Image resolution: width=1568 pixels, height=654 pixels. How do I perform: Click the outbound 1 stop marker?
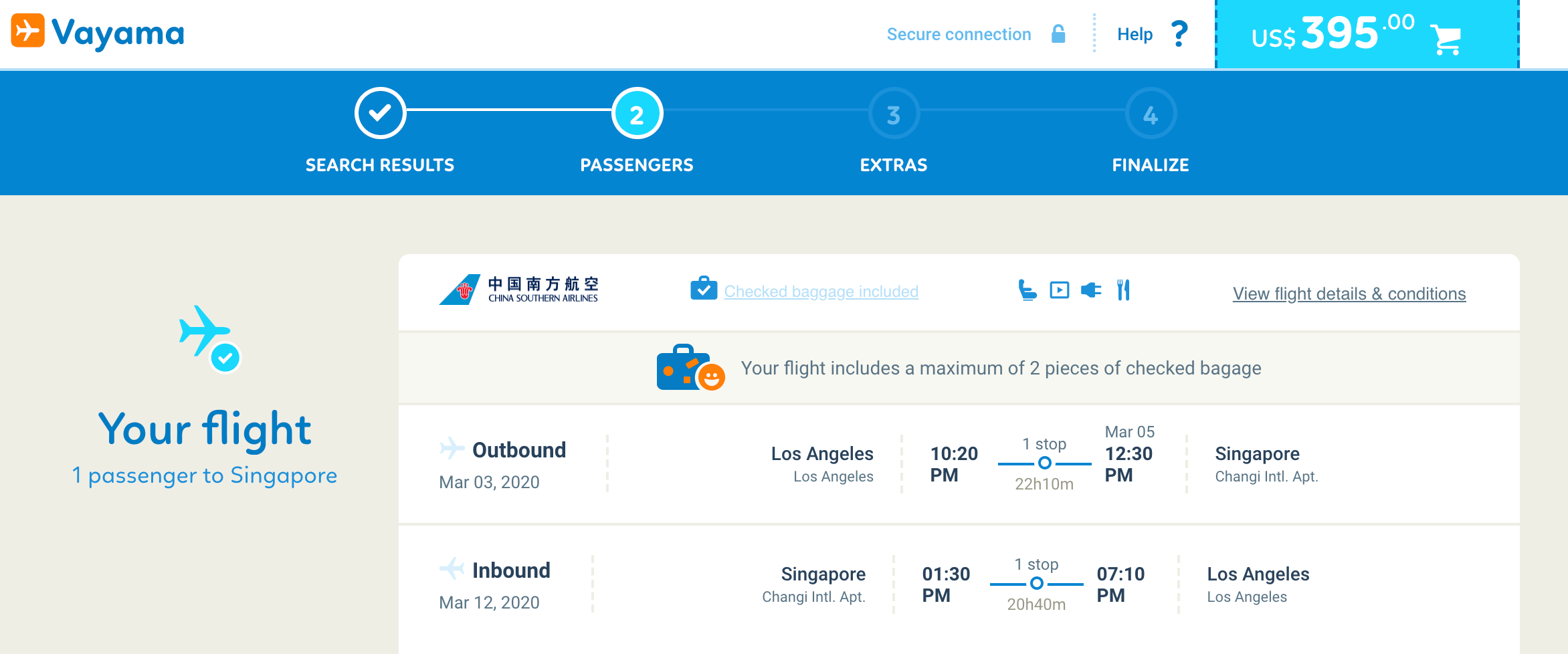[x=1044, y=463]
